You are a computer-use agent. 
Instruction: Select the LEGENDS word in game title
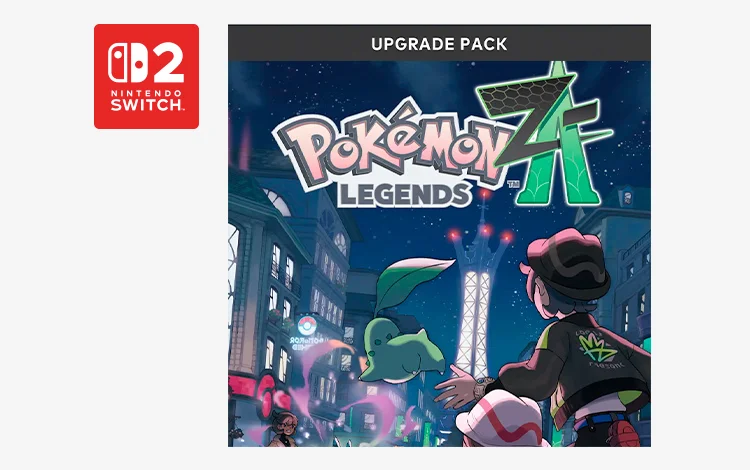[404, 195]
